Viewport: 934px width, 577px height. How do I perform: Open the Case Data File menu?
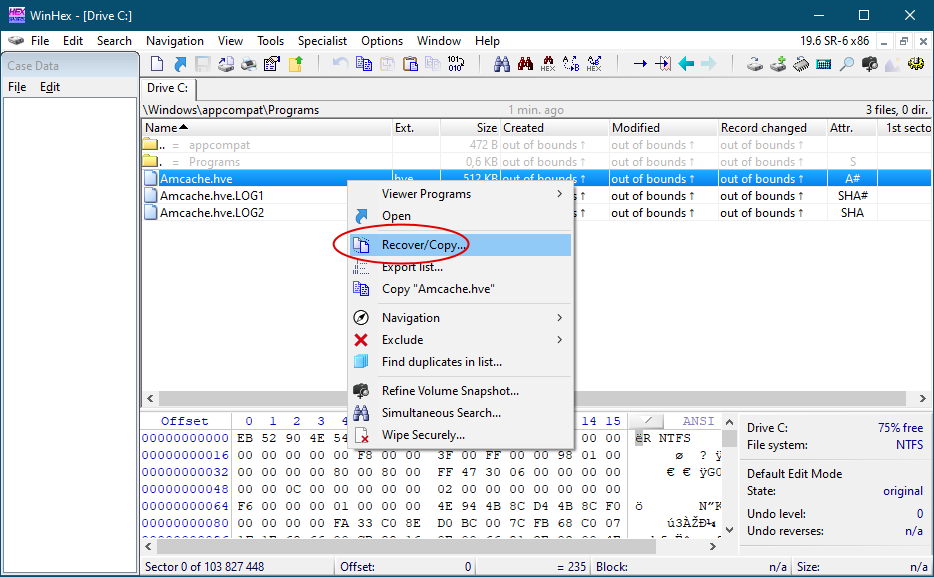point(17,87)
